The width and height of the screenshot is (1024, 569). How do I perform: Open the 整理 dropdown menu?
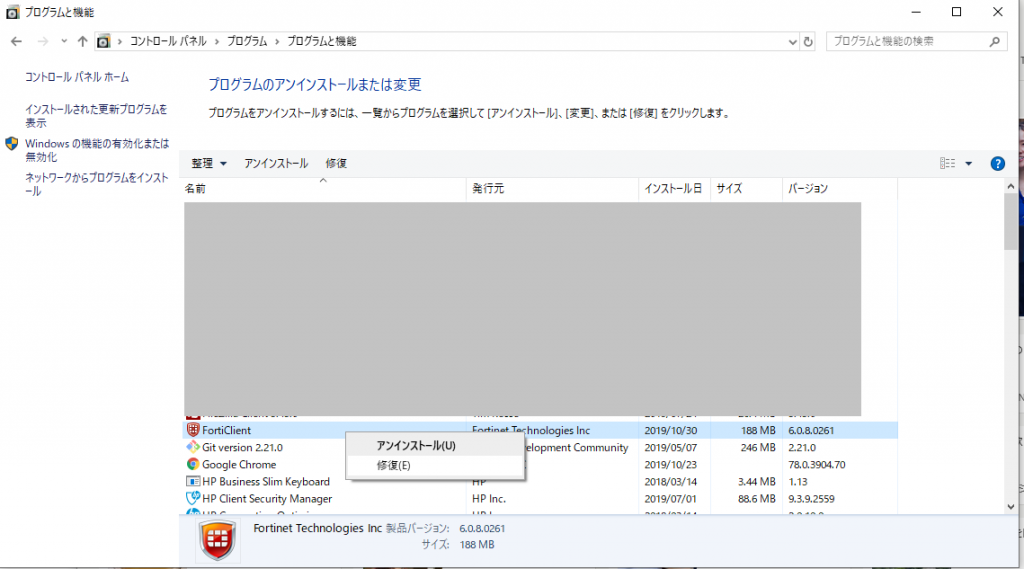point(208,163)
